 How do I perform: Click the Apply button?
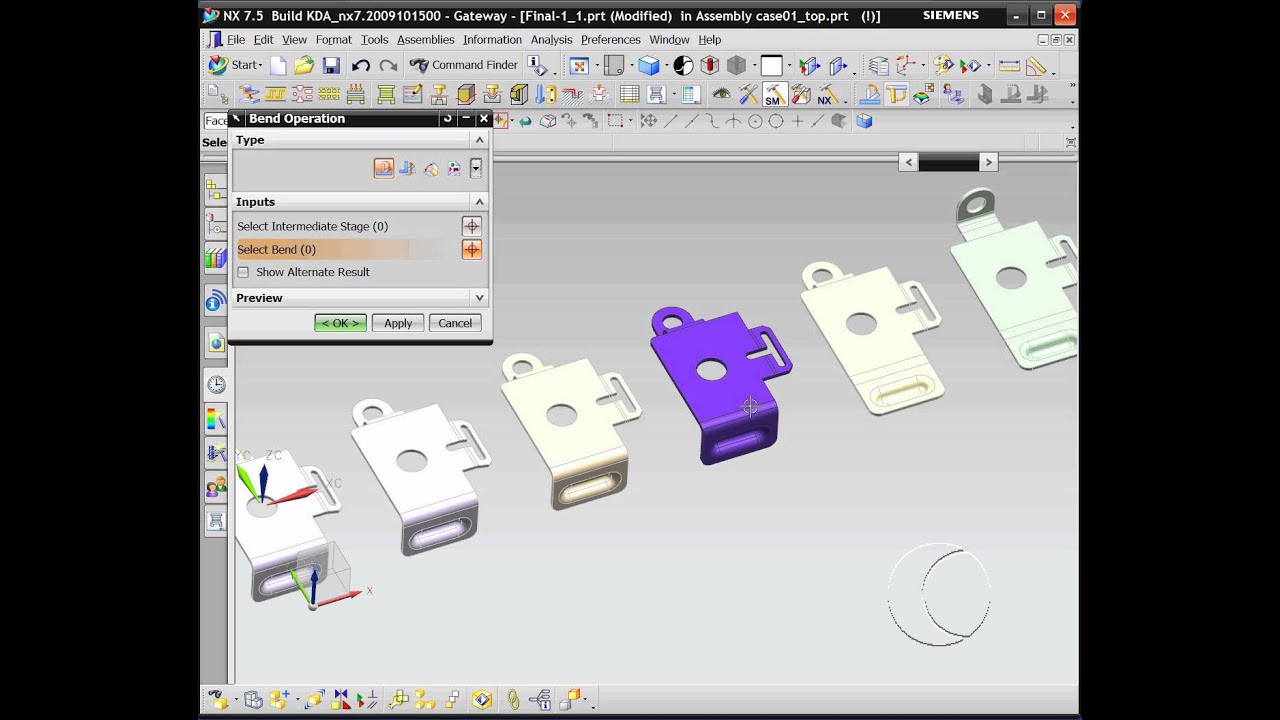pyautogui.click(x=398, y=323)
